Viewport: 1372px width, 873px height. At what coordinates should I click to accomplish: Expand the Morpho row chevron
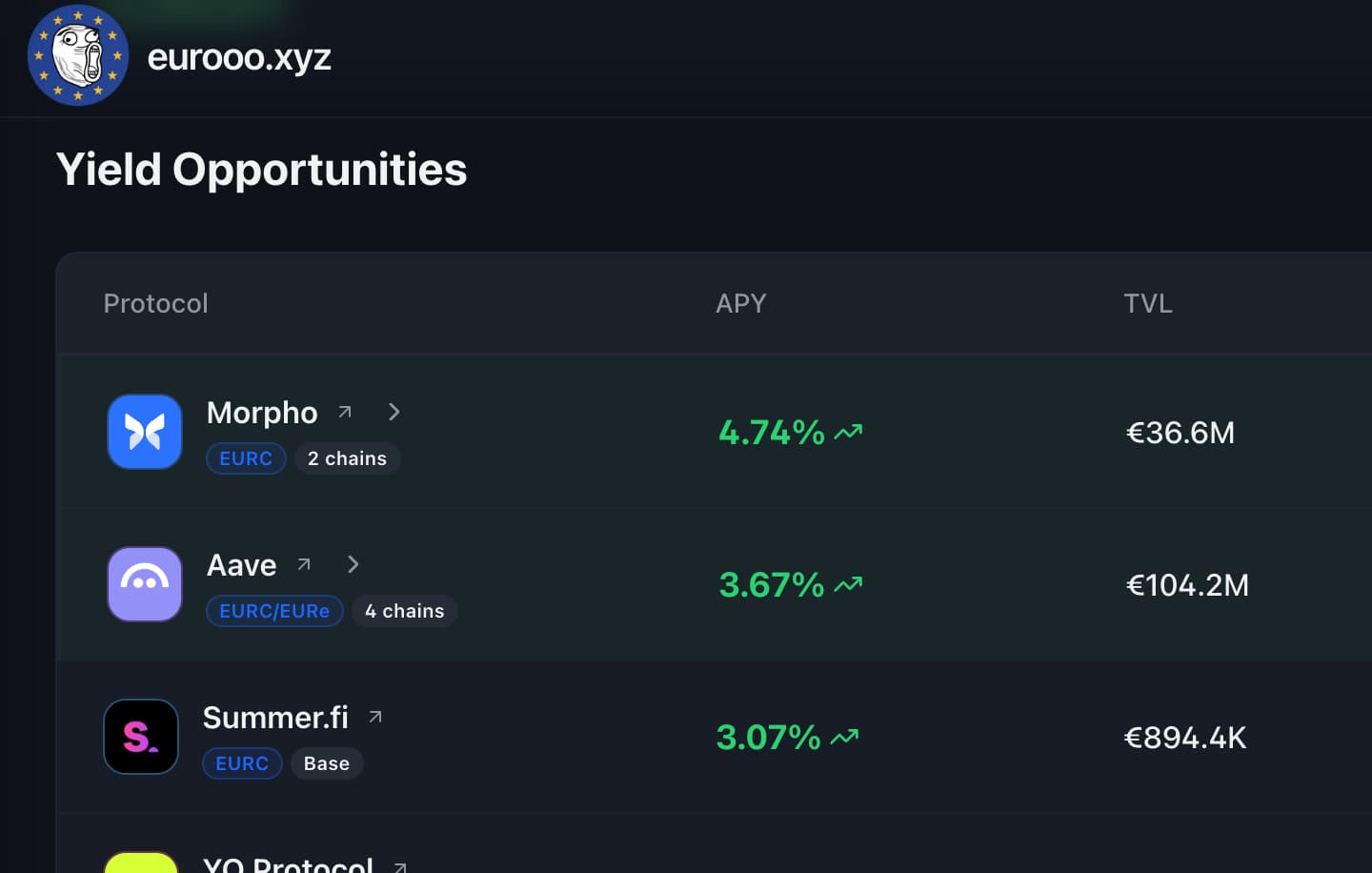394,412
